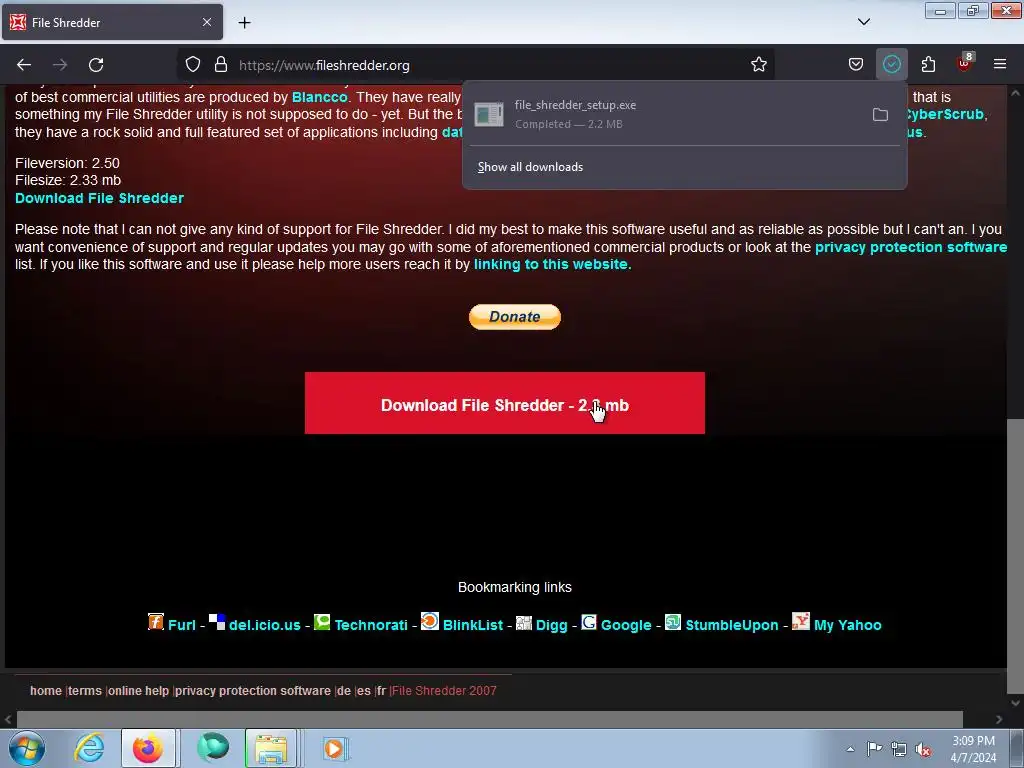Screen dimensions: 1024x768
Task: Go back to the previous page
Action: tap(24, 65)
